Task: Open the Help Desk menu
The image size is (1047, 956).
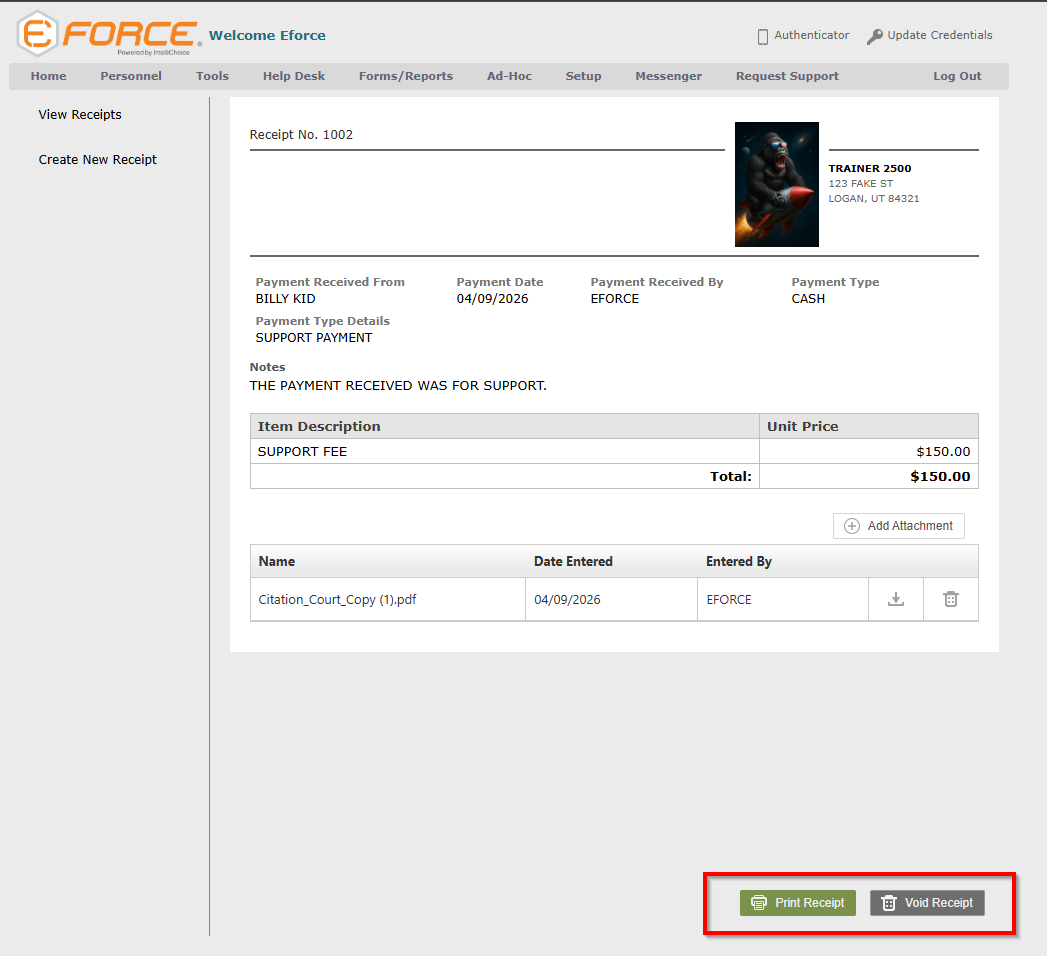Action: (294, 76)
